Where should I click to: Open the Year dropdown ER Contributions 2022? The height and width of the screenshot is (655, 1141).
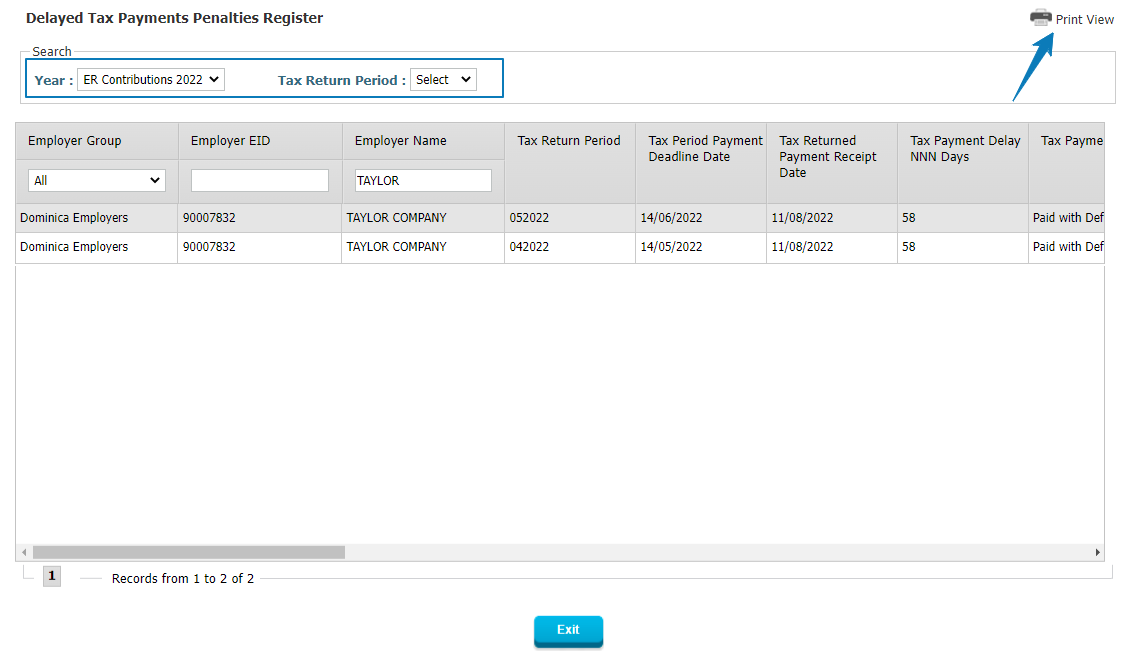point(151,80)
